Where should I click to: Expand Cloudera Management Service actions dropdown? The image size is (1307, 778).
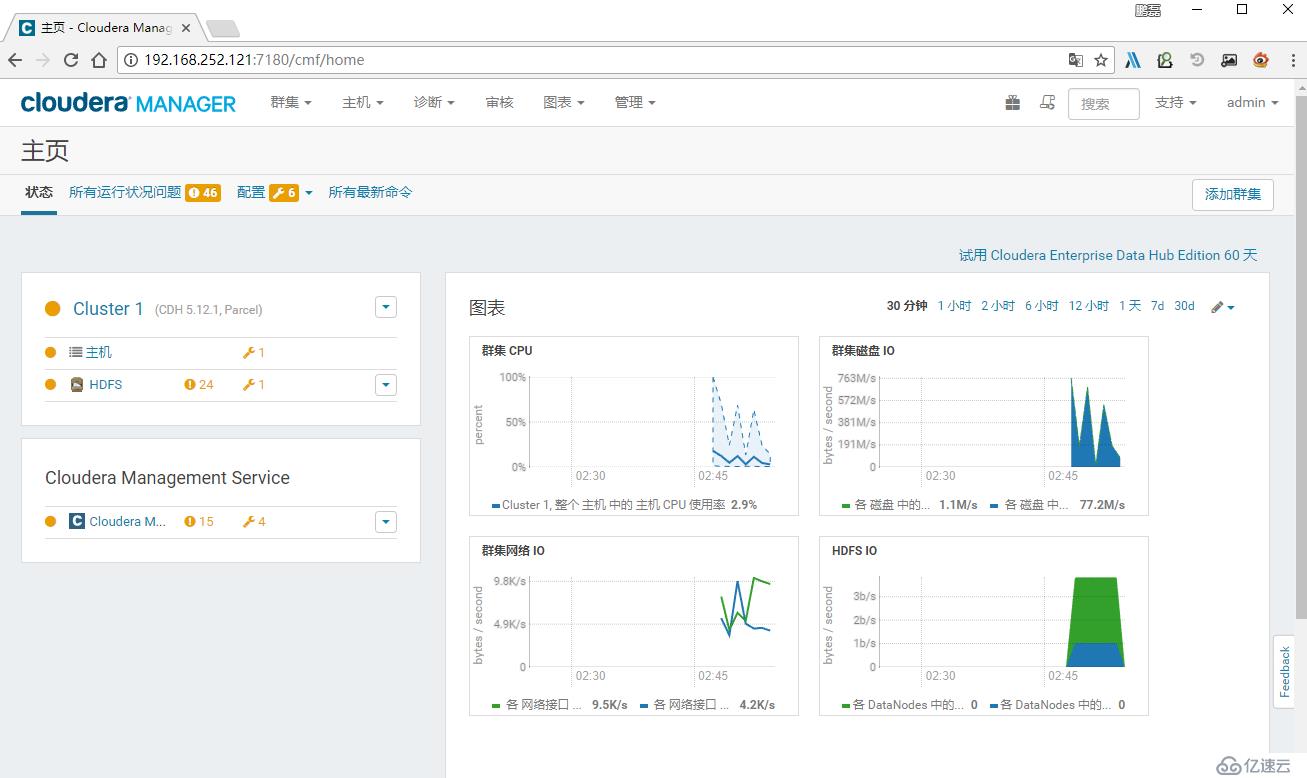point(386,522)
